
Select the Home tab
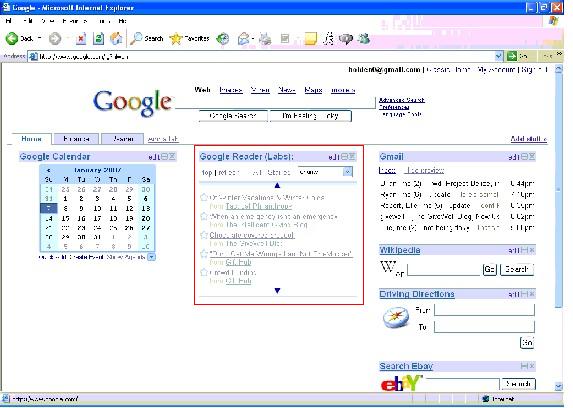[32, 139]
